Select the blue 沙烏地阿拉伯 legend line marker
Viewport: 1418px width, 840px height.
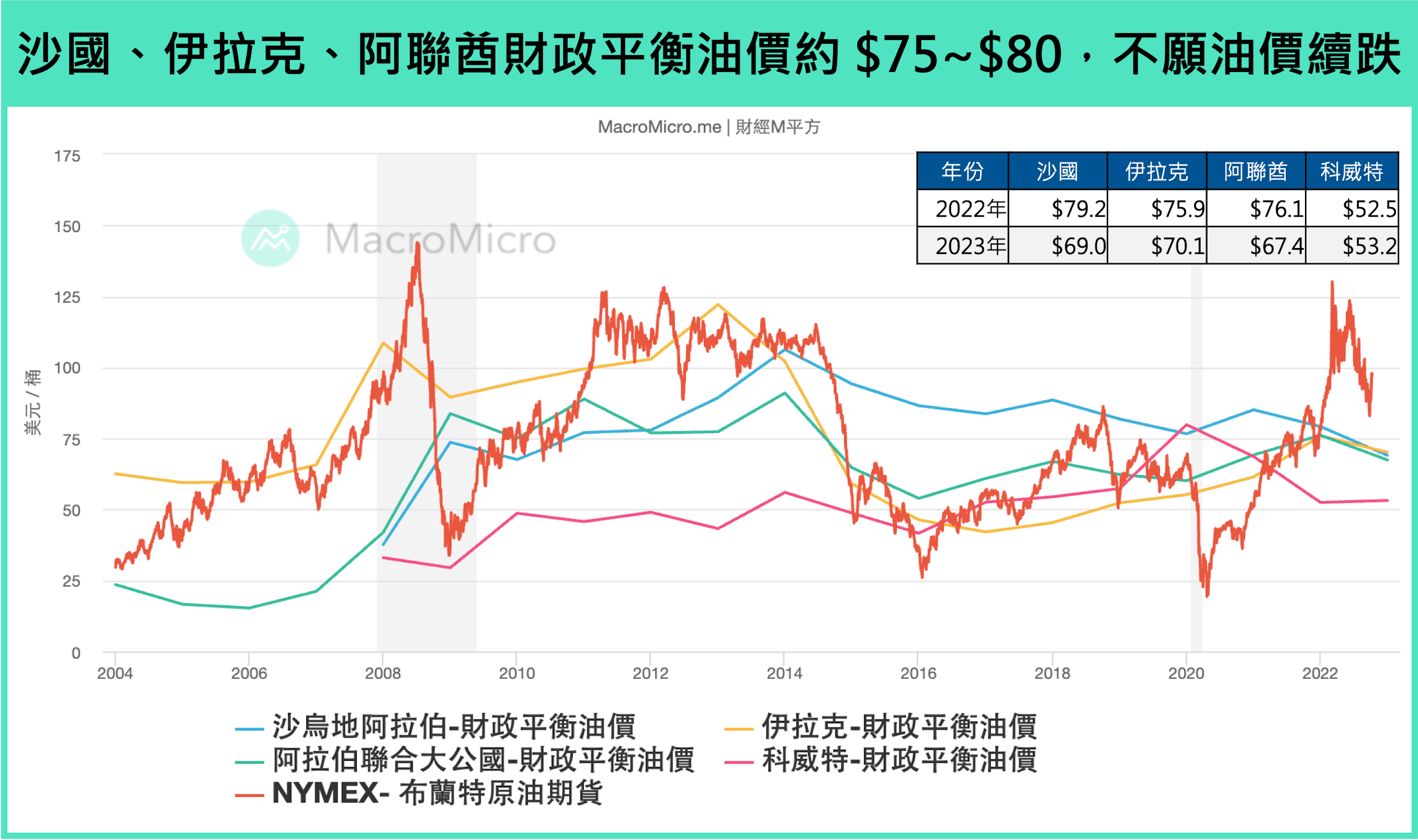coord(249,730)
